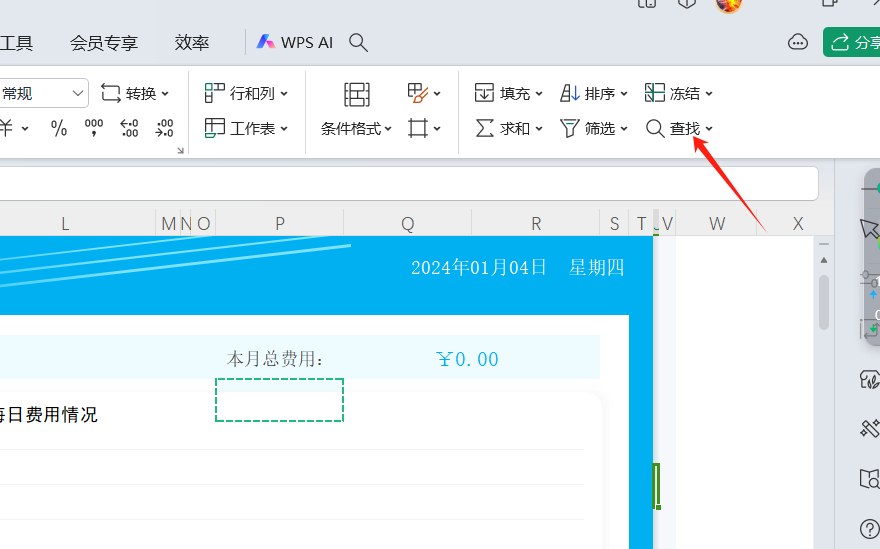This screenshot has height=549, width=880.
Task: Click the map search icon in sidebar
Action: click(869, 479)
